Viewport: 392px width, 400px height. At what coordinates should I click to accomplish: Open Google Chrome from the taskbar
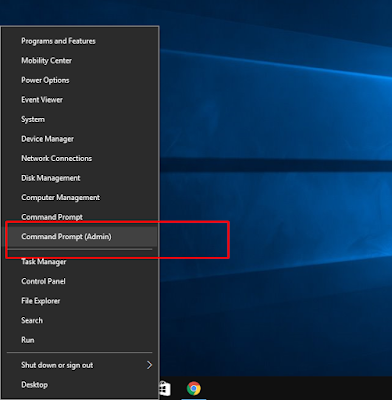tap(194, 388)
